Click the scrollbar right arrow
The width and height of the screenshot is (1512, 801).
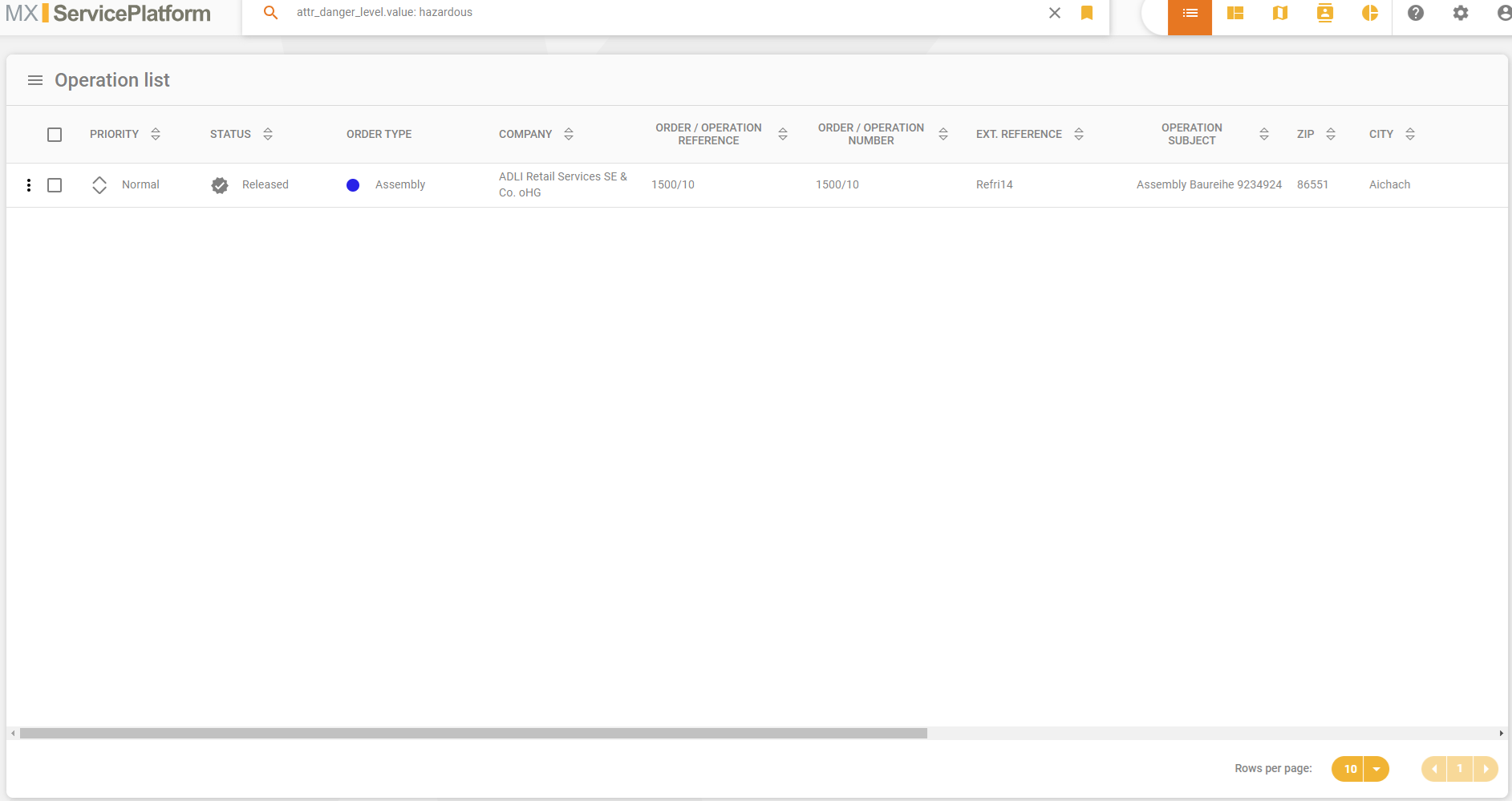coord(1502,733)
